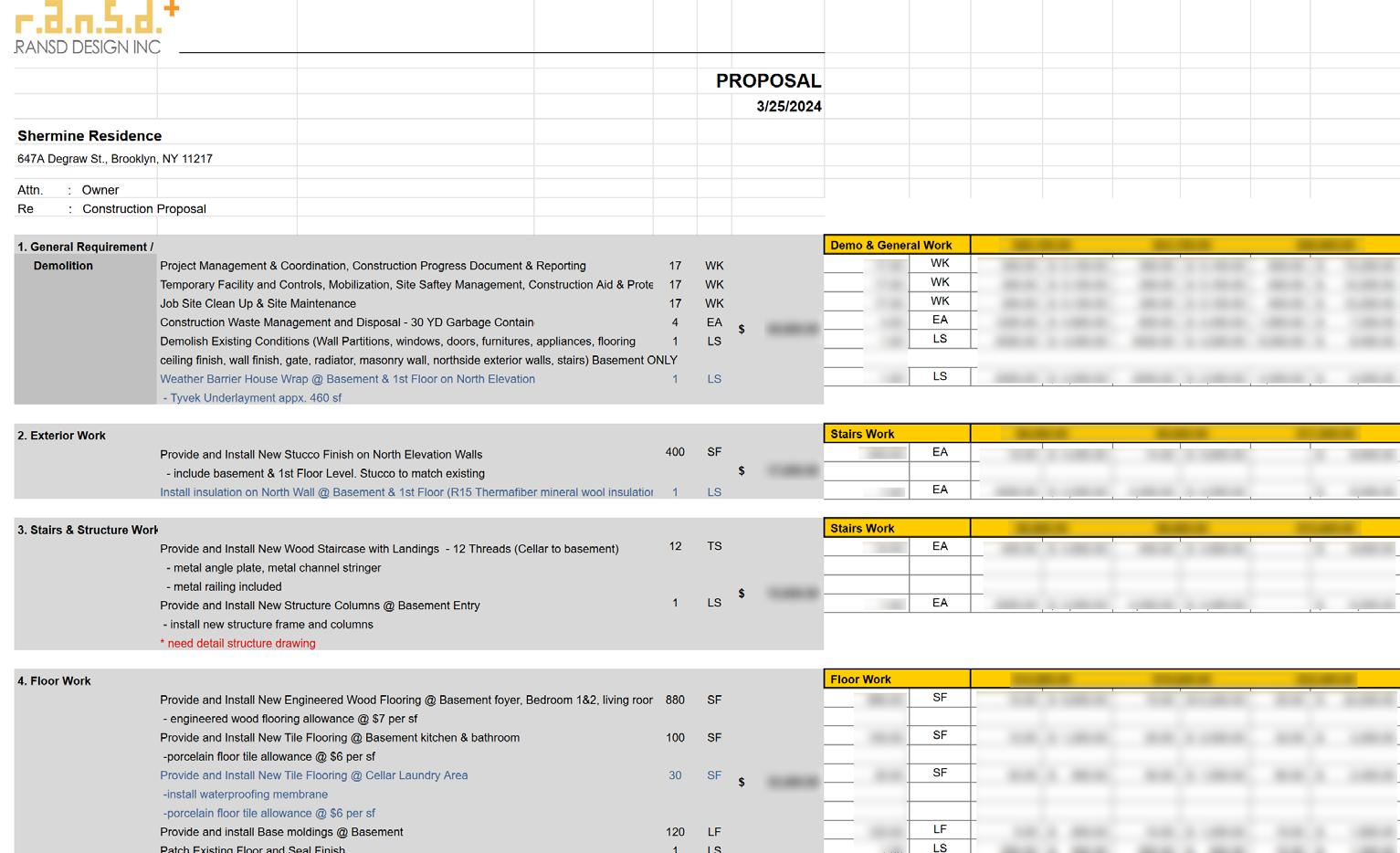This screenshot has height=853, width=1400.
Task: Click the red "need detail structure drawing" note
Action: (237, 644)
